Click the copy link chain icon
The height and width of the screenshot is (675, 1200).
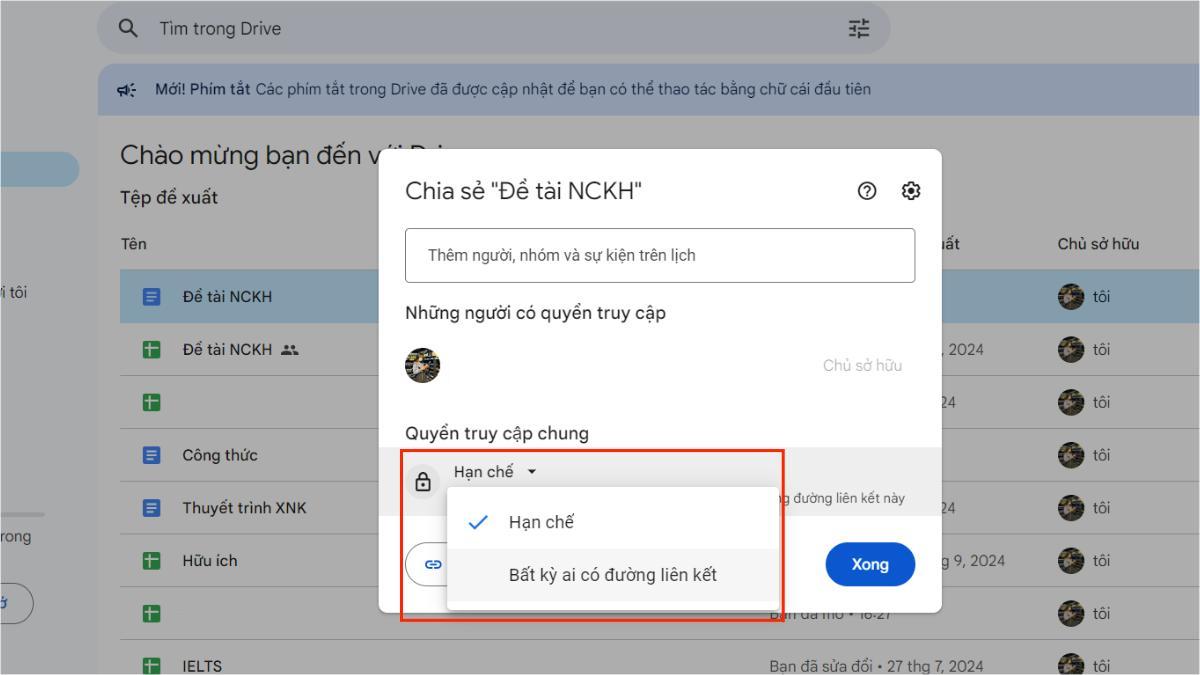(432, 564)
